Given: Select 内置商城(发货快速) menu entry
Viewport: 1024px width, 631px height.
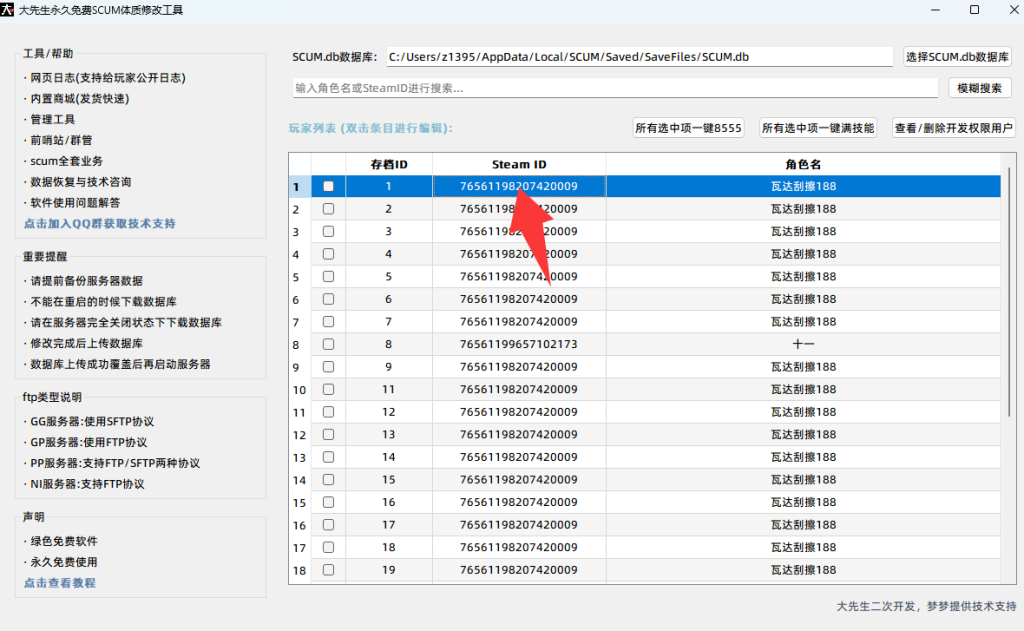Looking at the screenshot, I should [79, 98].
